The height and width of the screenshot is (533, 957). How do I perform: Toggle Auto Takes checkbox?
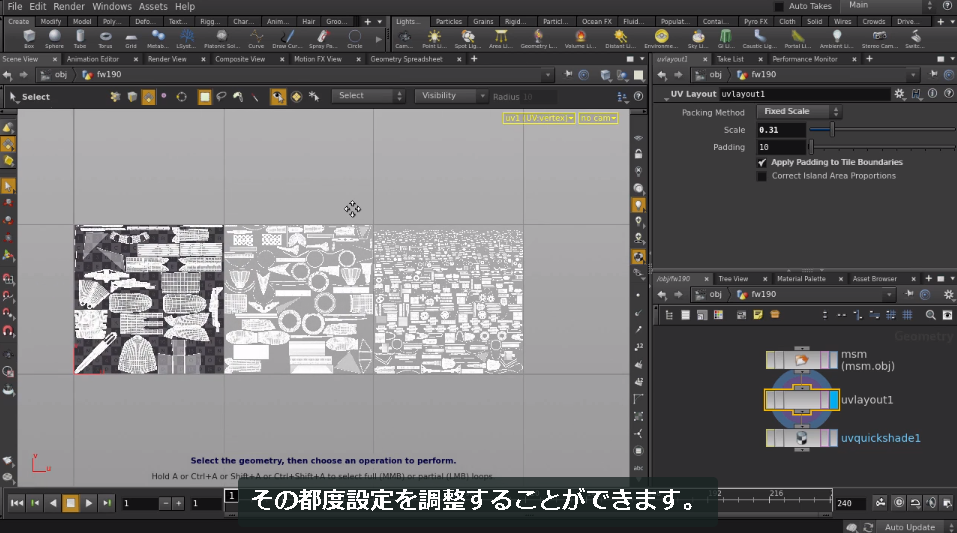779,6
